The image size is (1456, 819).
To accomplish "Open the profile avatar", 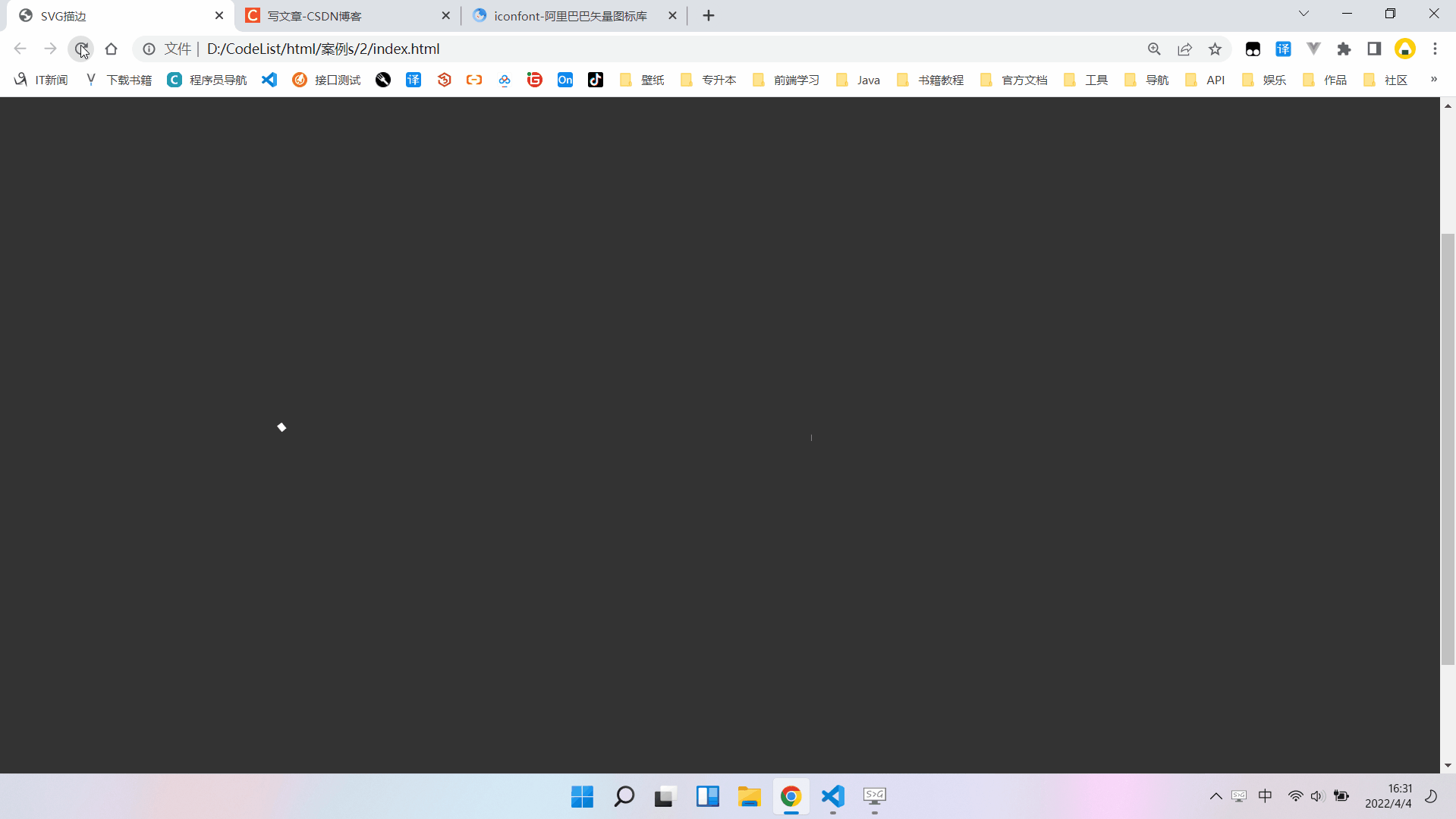I will [x=1404, y=49].
